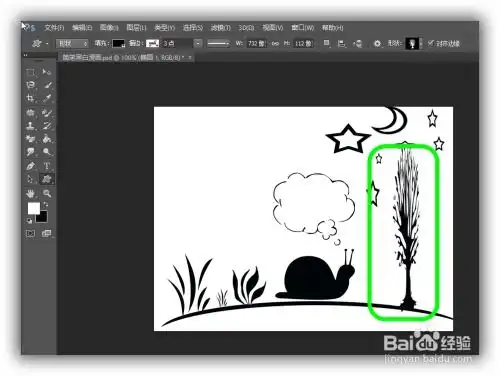Open the 类型(Y) menu
The height and width of the screenshot is (376, 500).
(x=164, y=28)
